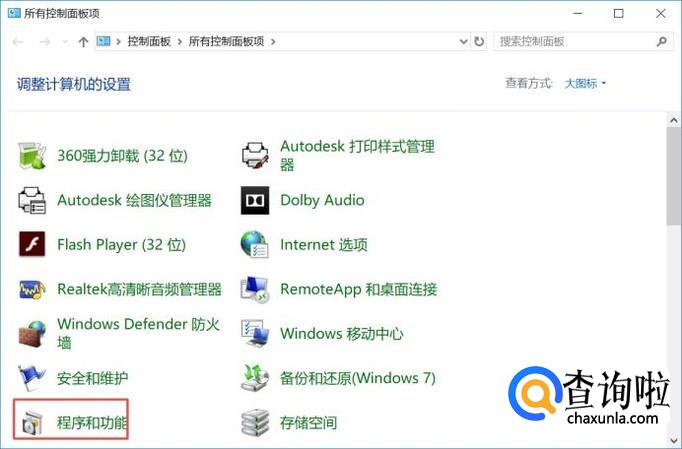Expand the address bar history dropdown
Screen dimensions: 682x449
(464, 41)
